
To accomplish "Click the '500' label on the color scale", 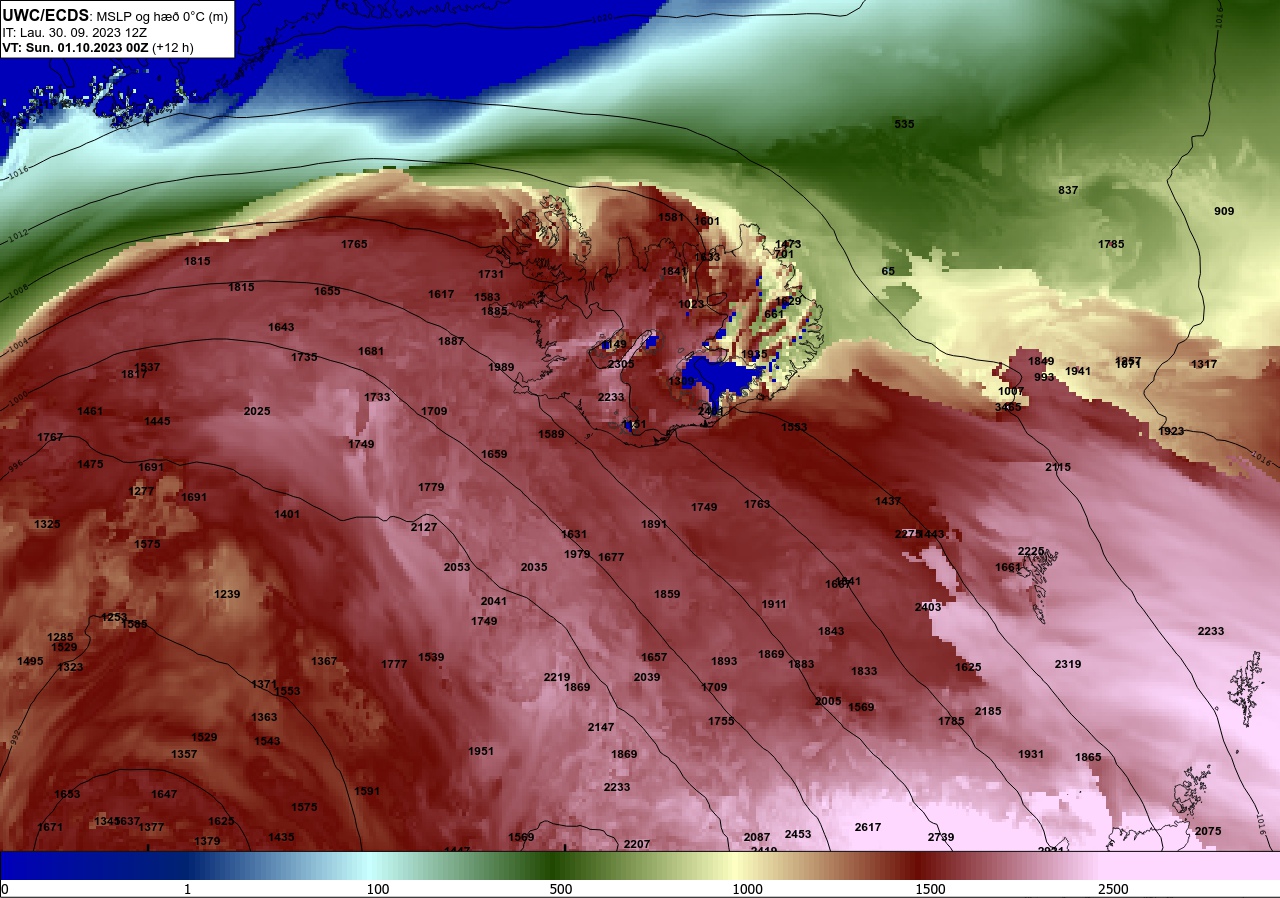I will click(x=561, y=889).
